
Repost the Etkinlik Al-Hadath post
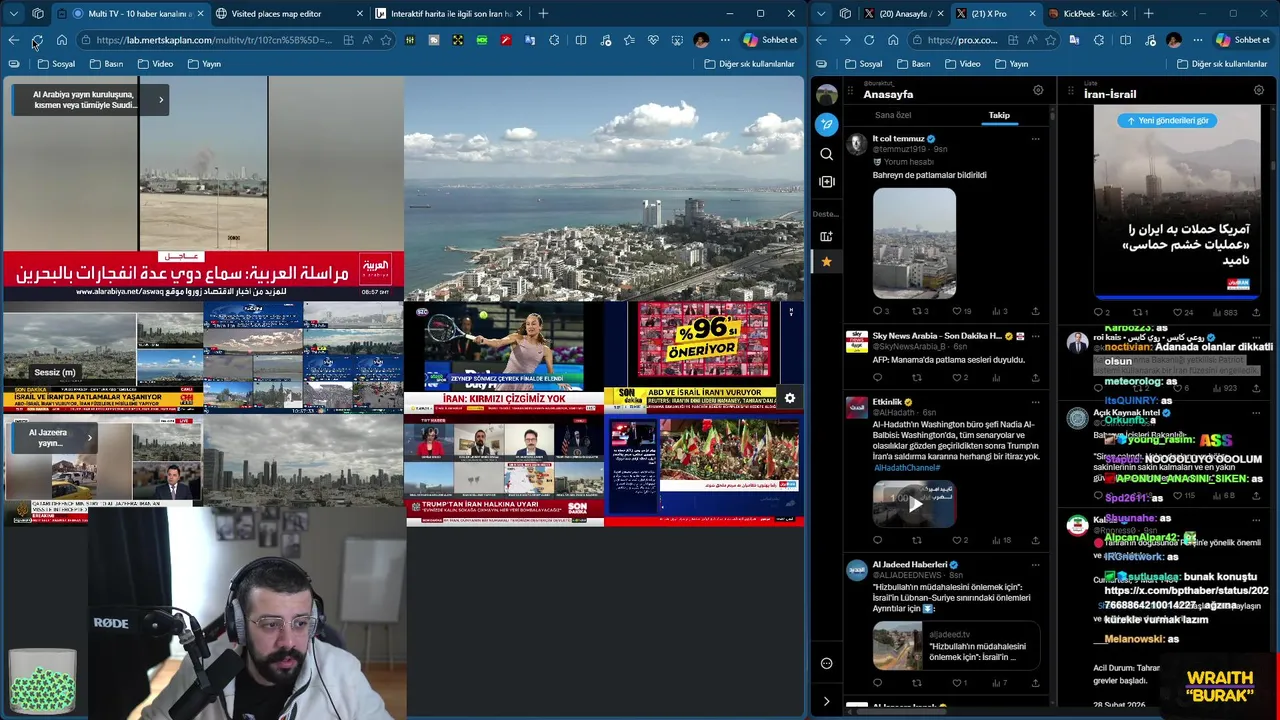919,540
